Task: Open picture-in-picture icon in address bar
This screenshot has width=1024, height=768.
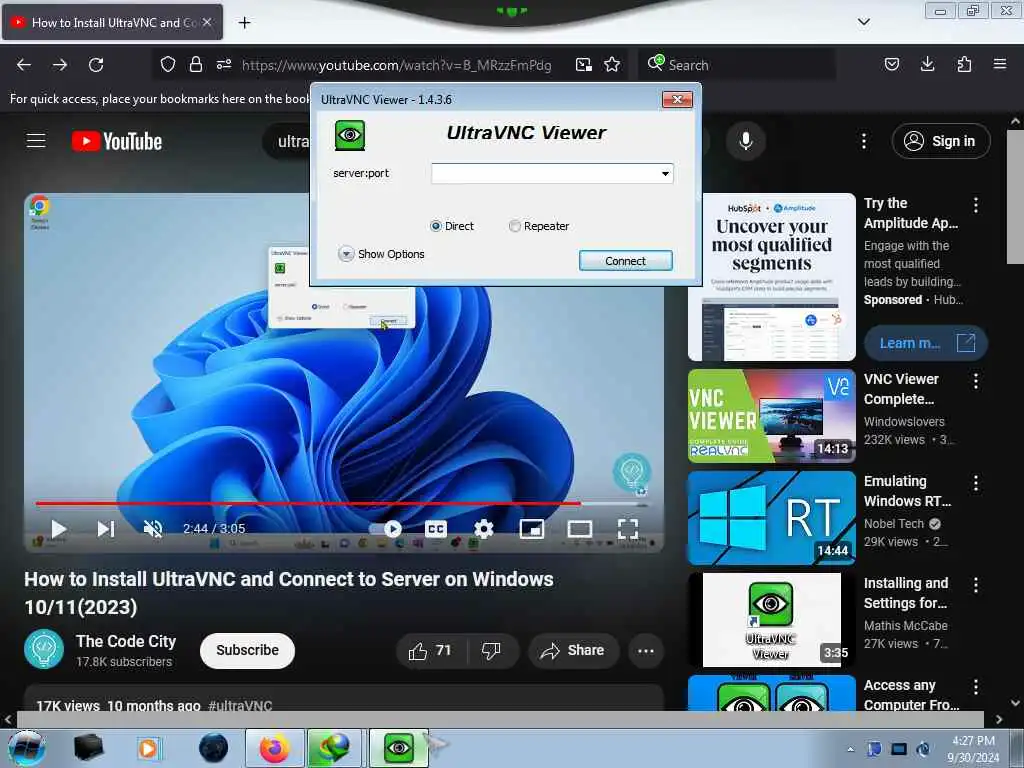Action: pos(583,65)
